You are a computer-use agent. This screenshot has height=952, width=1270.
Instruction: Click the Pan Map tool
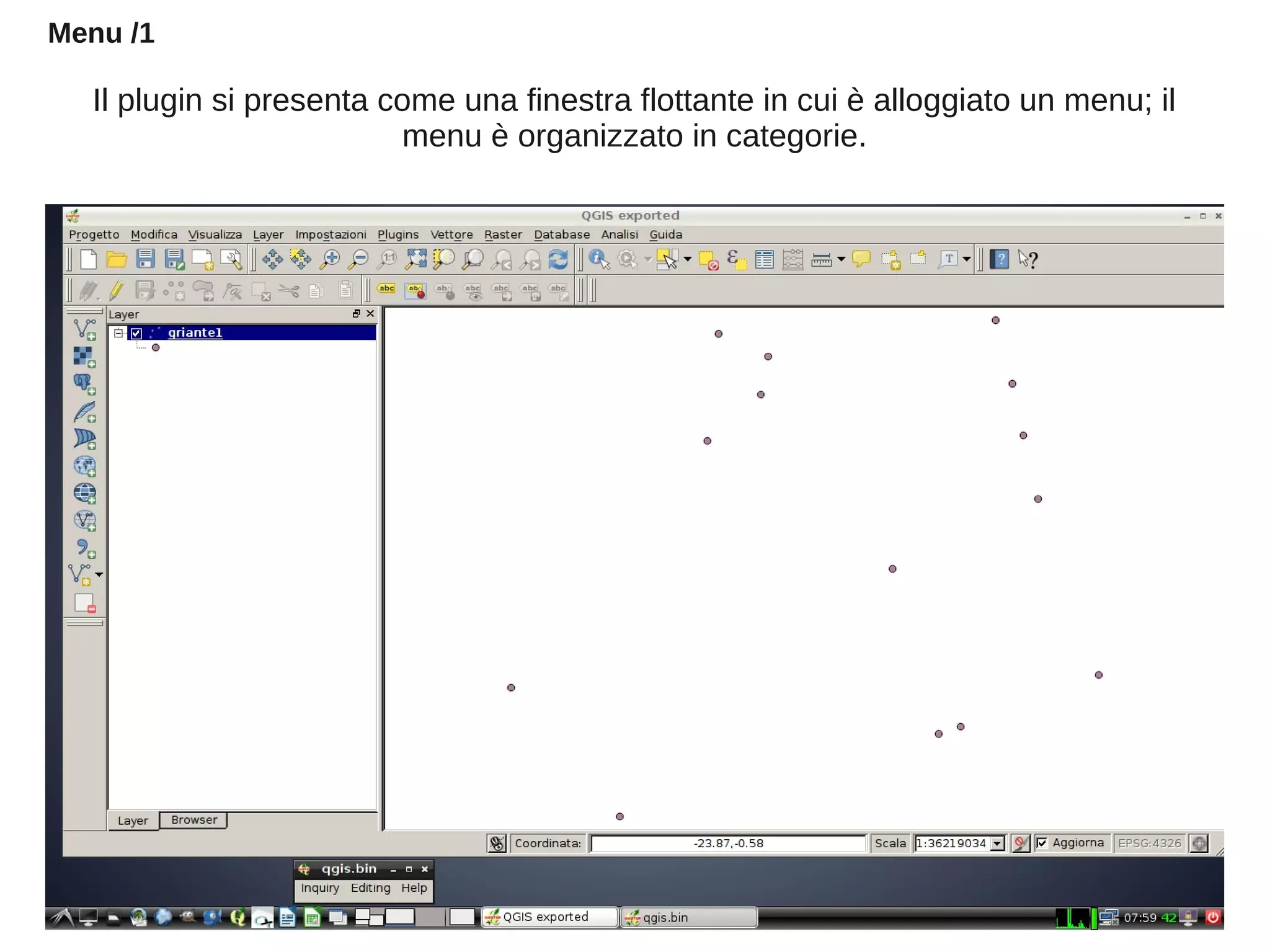pyautogui.click(x=272, y=259)
